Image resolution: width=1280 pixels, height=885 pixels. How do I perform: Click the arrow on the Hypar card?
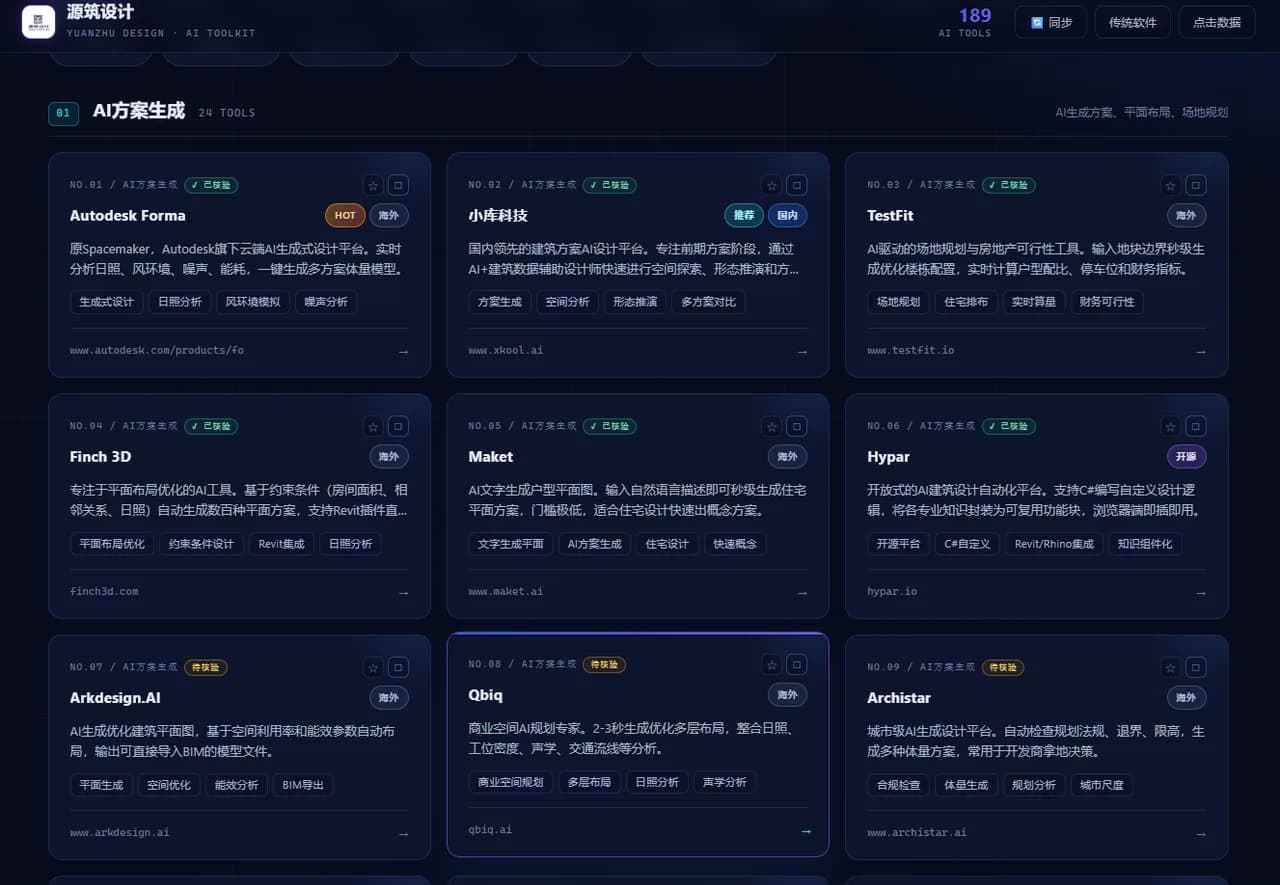pyautogui.click(x=1201, y=593)
